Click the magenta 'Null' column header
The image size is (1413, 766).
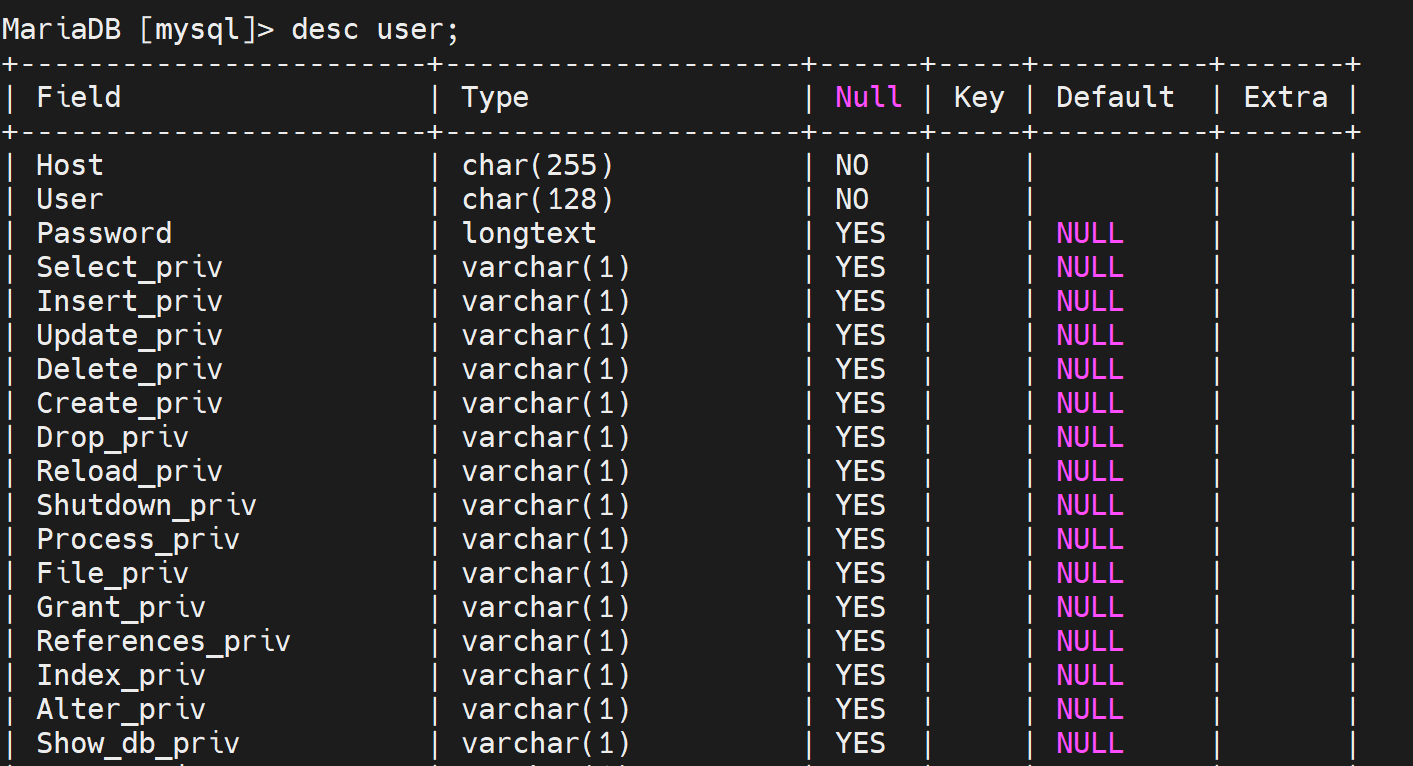(869, 97)
